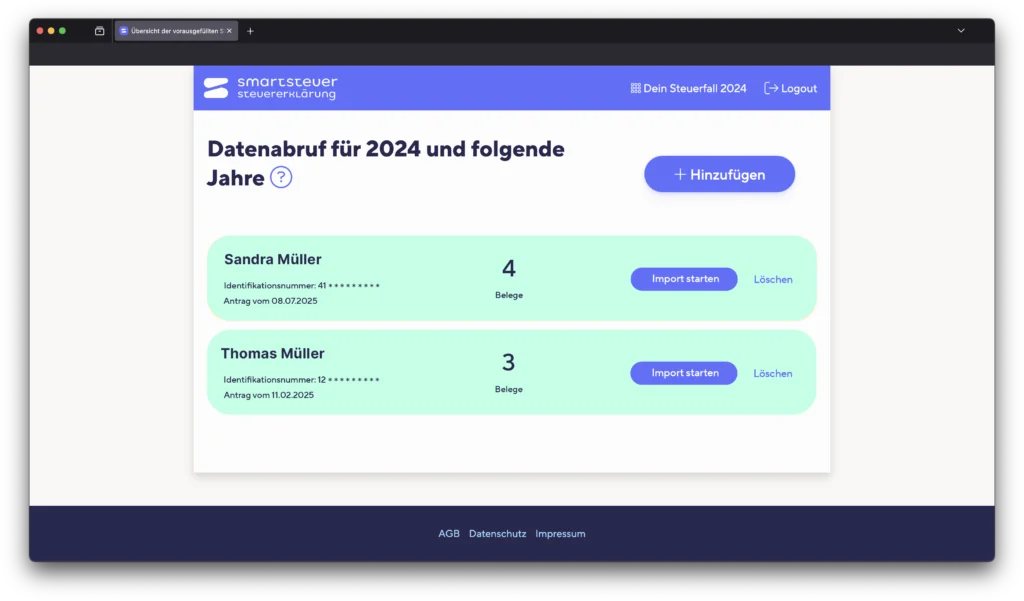This screenshot has width=1024, height=601.
Task: Expand the chevron dropdown in title bar
Action: click(961, 31)
